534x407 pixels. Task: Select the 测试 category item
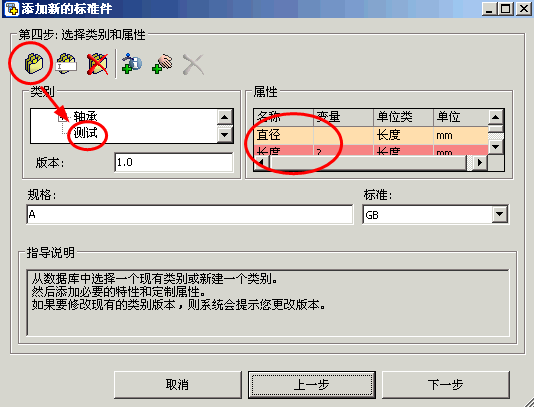pyautogui.click(x=85, y=133)
